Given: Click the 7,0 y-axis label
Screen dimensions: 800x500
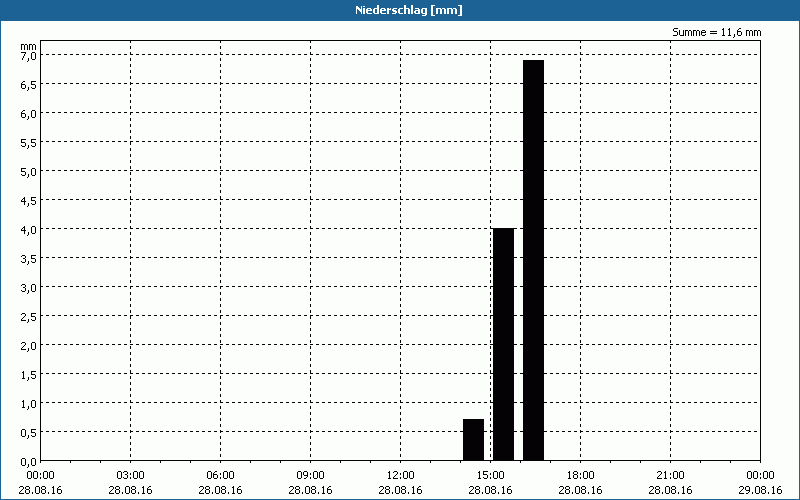Looking at the screenshot, I should tap(28, 56).
